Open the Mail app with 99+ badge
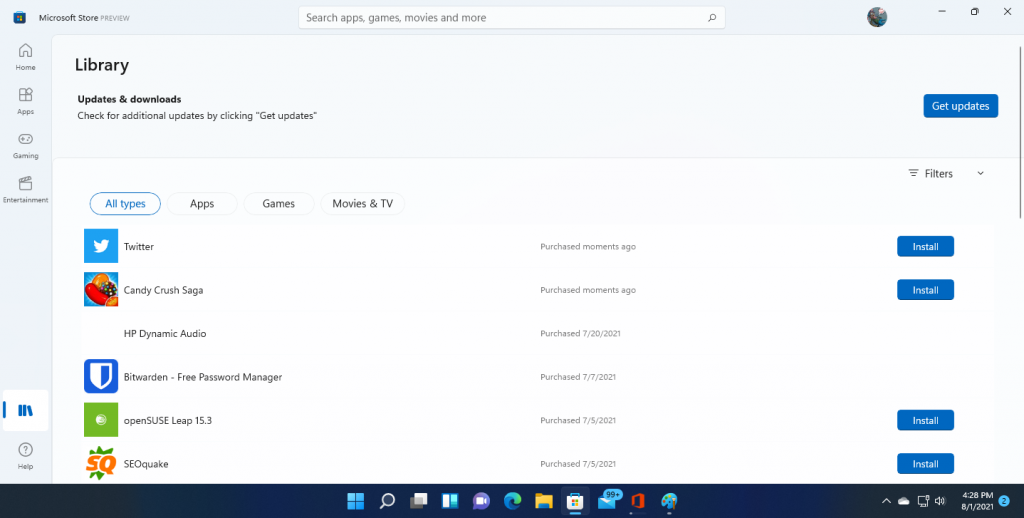1024x518 pixels. 608,500
